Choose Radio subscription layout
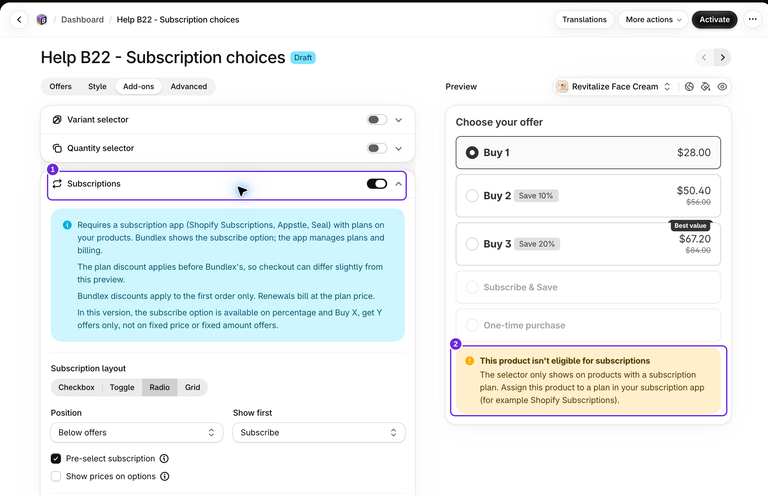The height and width of the screenshot is (495, 768). click(160, 387)
